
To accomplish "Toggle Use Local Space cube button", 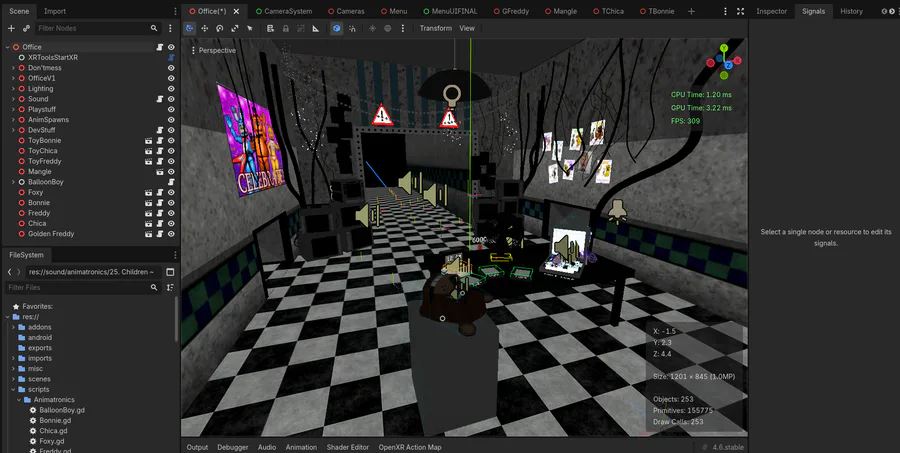I will point(337,28).
